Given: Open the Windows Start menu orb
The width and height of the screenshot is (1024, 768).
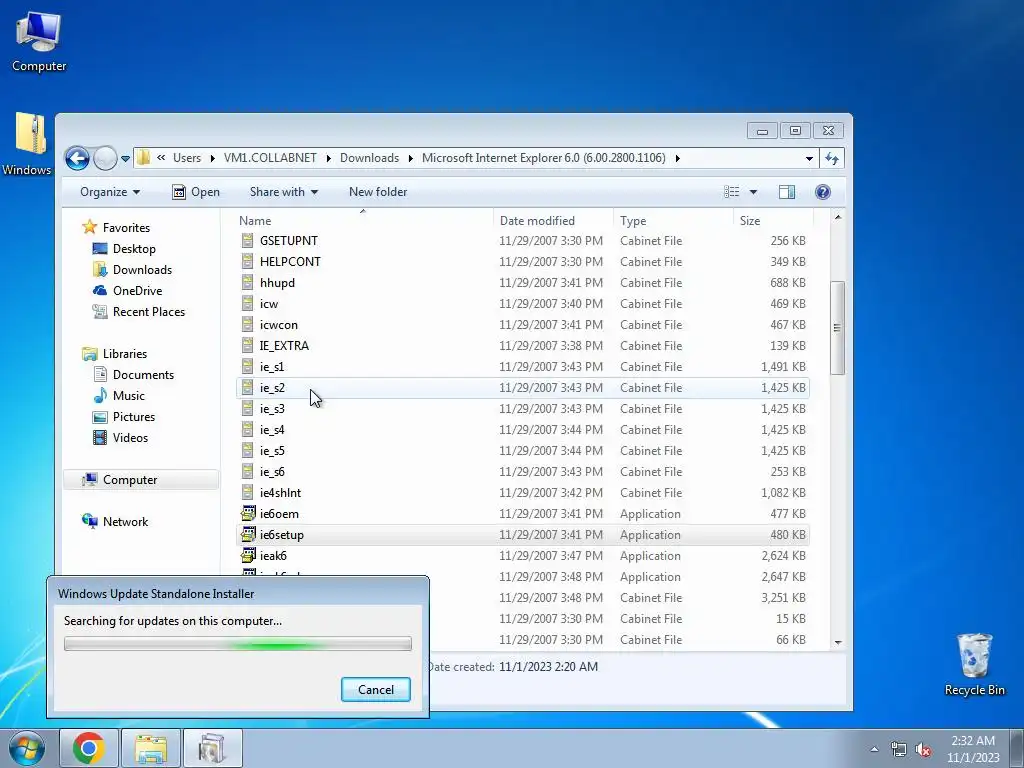Looking at the screenshot, I should pyautogui.click(x=27, y=748).
